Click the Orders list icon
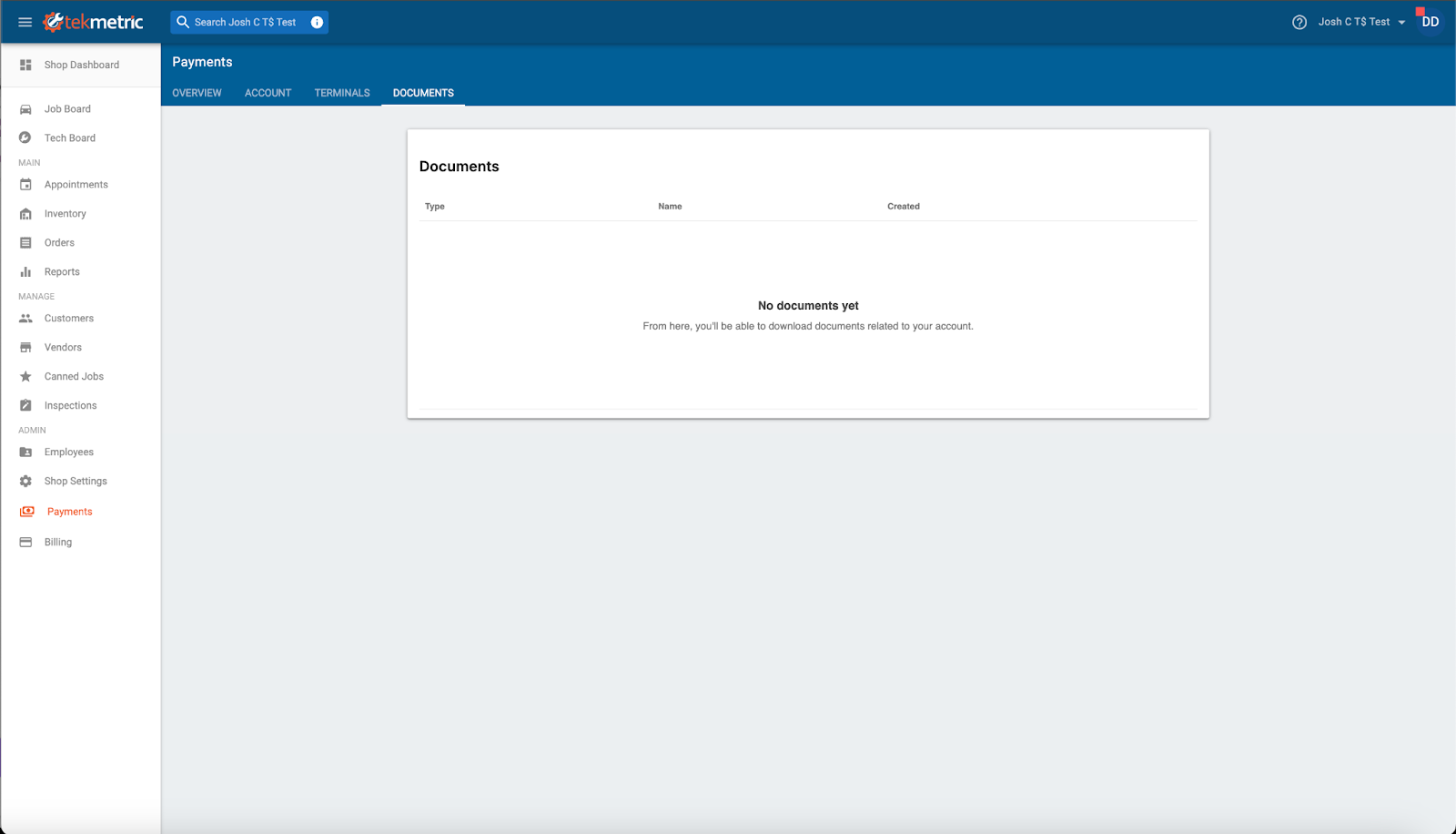 [x=25, y=243]
